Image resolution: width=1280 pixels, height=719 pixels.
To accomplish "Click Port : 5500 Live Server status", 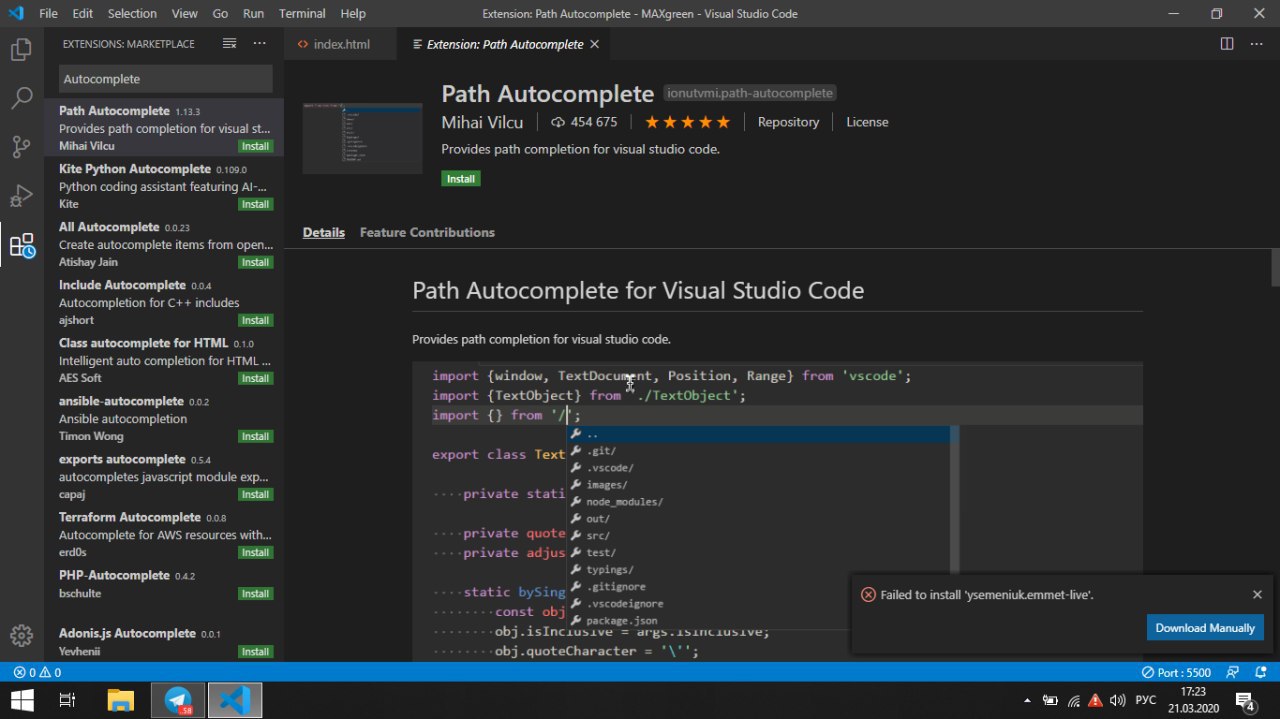I will click(x=1177, y=672).
